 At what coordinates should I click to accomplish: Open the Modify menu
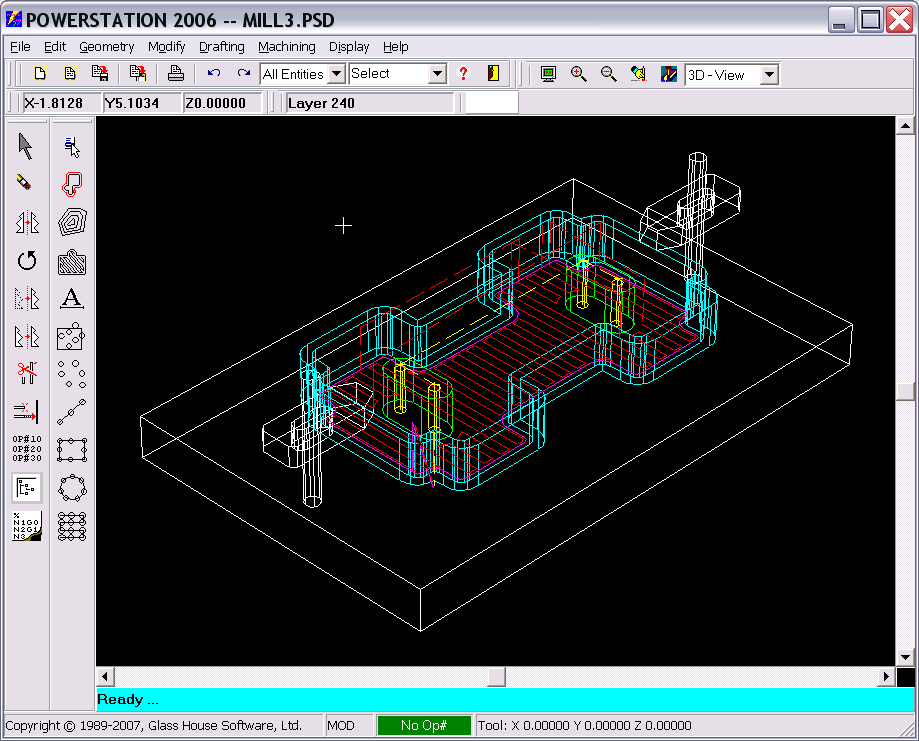[166, 47]
